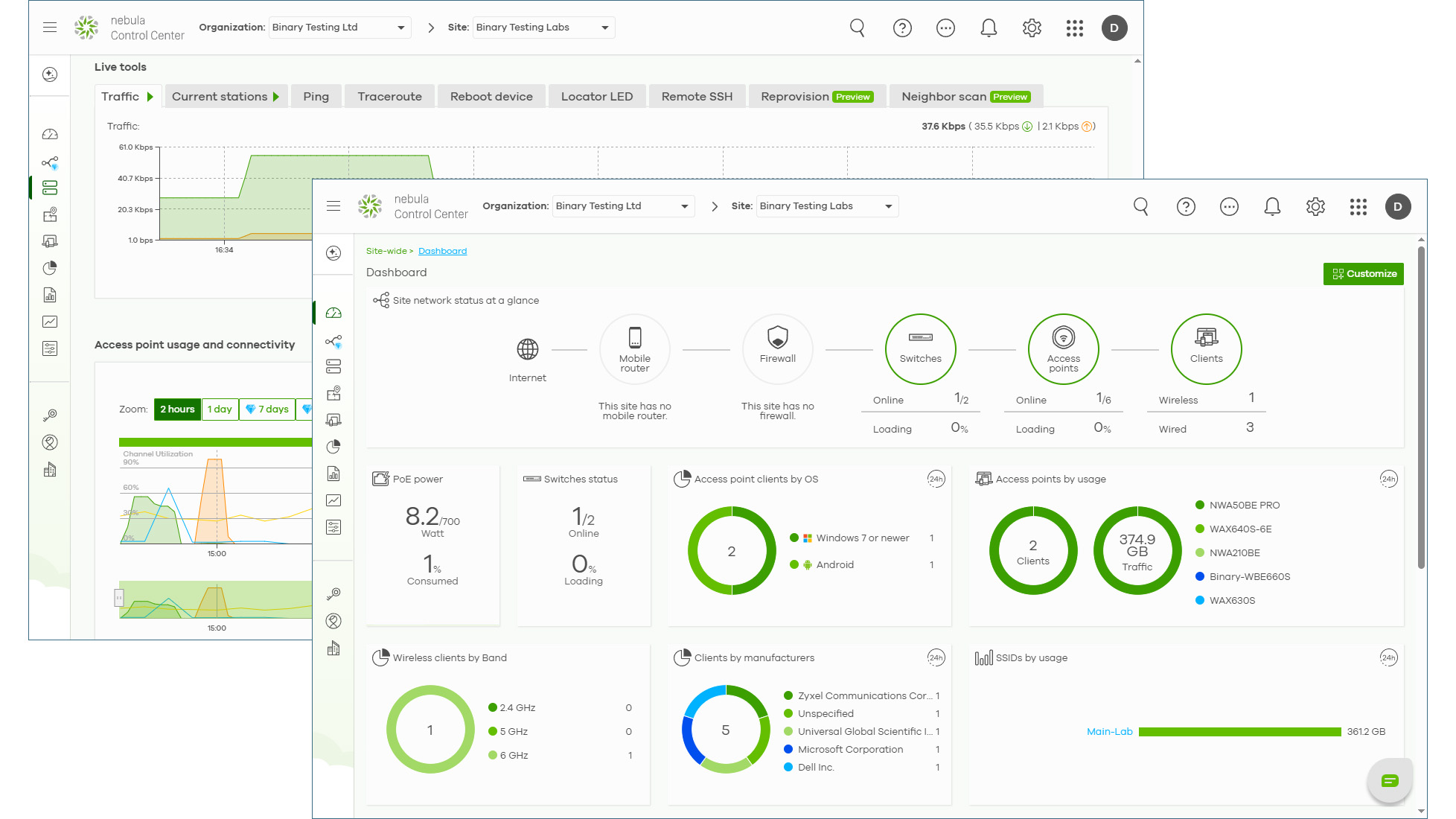This screenshot has height=819, width=1456.
Task: Open the Organization building icon at sidebar bottom
Action: tap(333, 648)
